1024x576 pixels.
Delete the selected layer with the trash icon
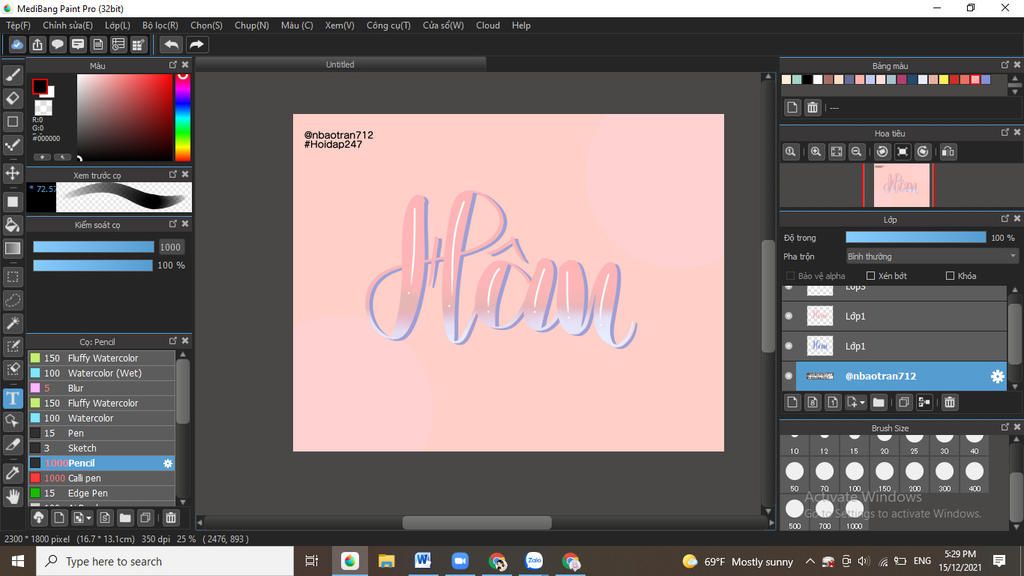950,402
